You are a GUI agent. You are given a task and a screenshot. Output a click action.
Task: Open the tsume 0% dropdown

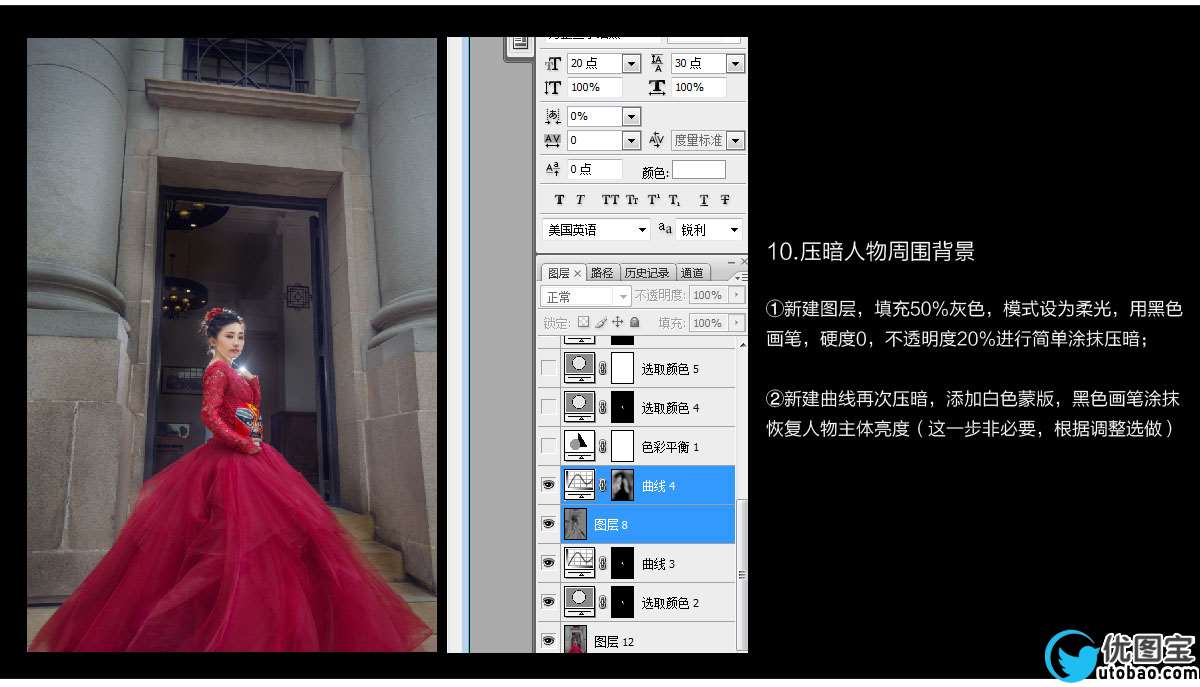click(631, 116)
